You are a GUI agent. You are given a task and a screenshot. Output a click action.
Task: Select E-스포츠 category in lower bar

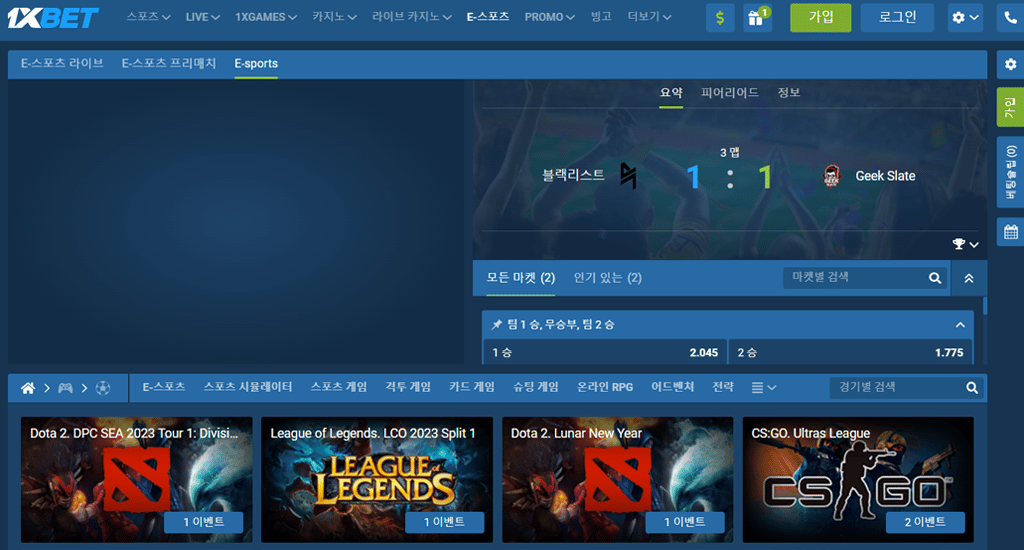164,387
